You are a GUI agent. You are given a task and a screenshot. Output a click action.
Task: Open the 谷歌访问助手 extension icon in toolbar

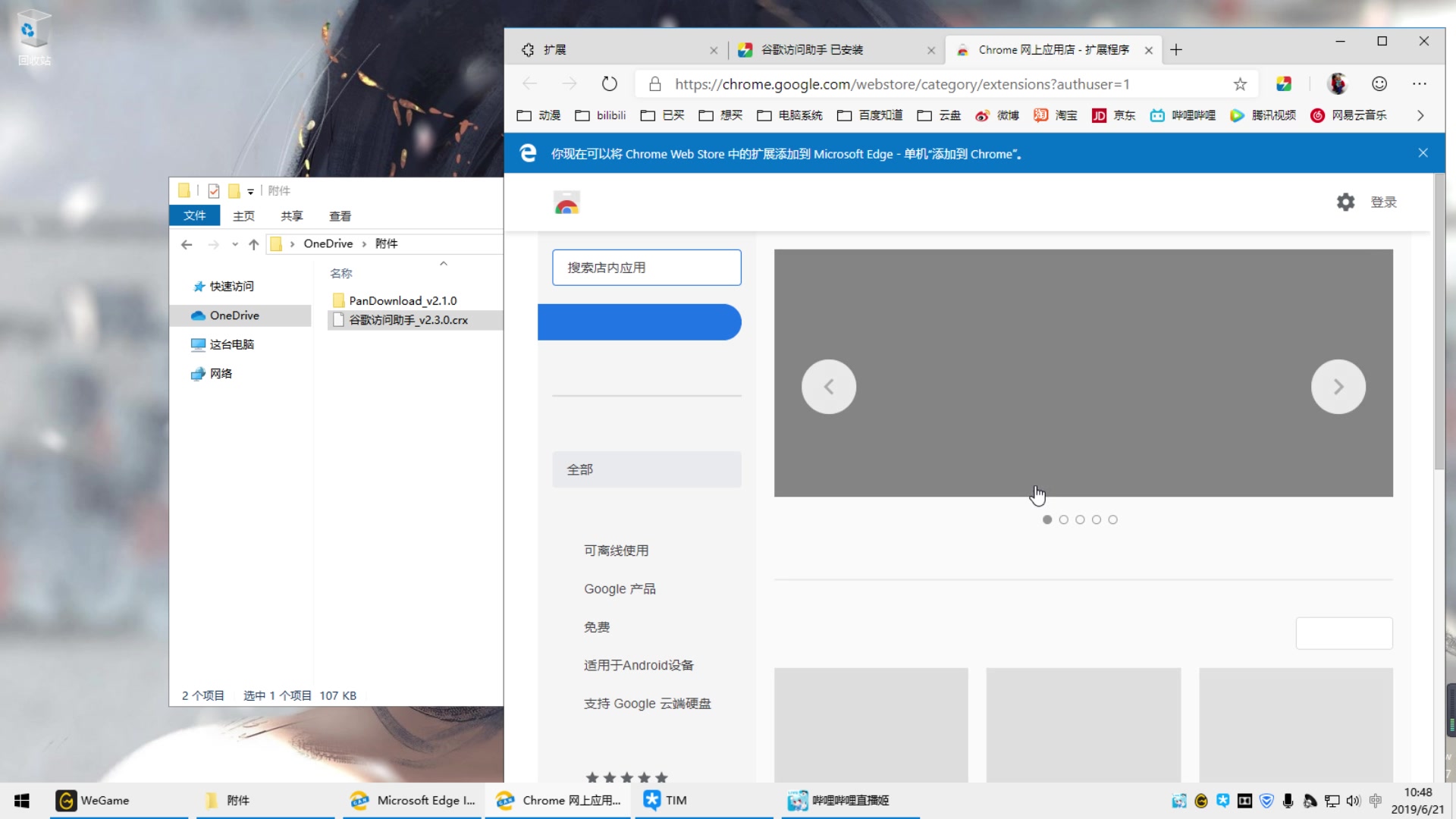point(1284,83)
